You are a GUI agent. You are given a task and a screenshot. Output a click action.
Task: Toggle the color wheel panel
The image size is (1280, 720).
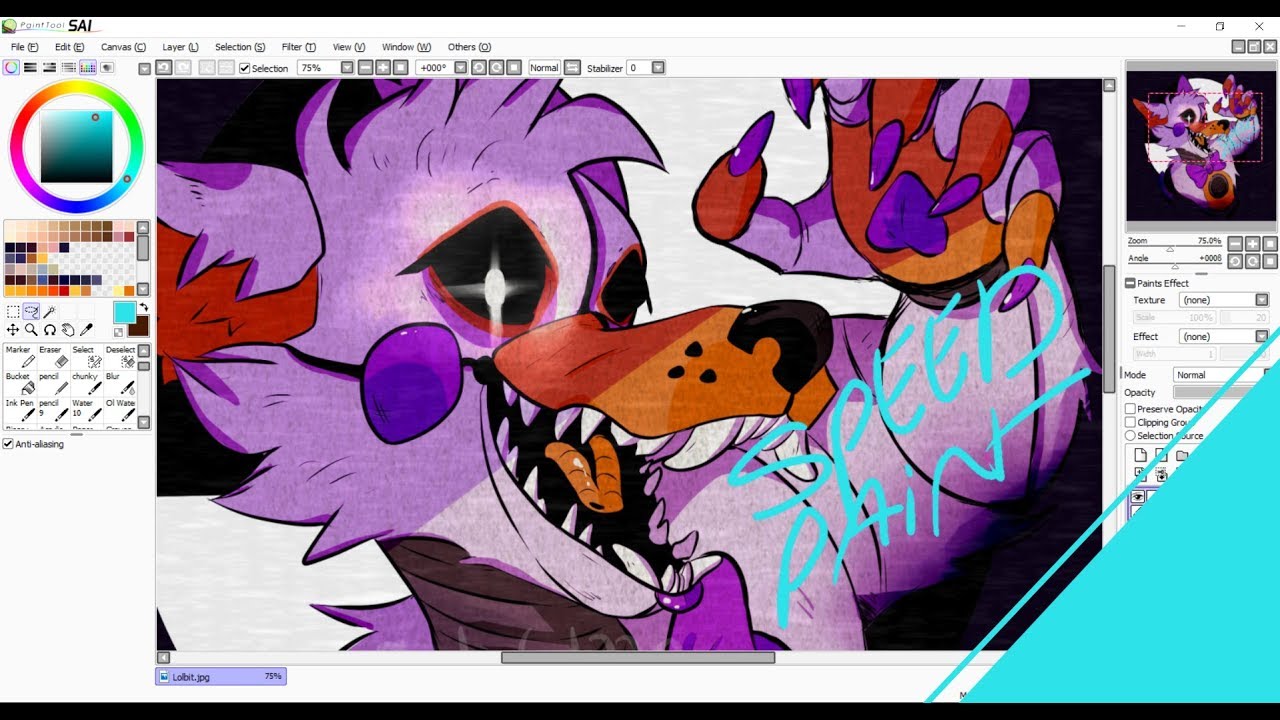11,68
